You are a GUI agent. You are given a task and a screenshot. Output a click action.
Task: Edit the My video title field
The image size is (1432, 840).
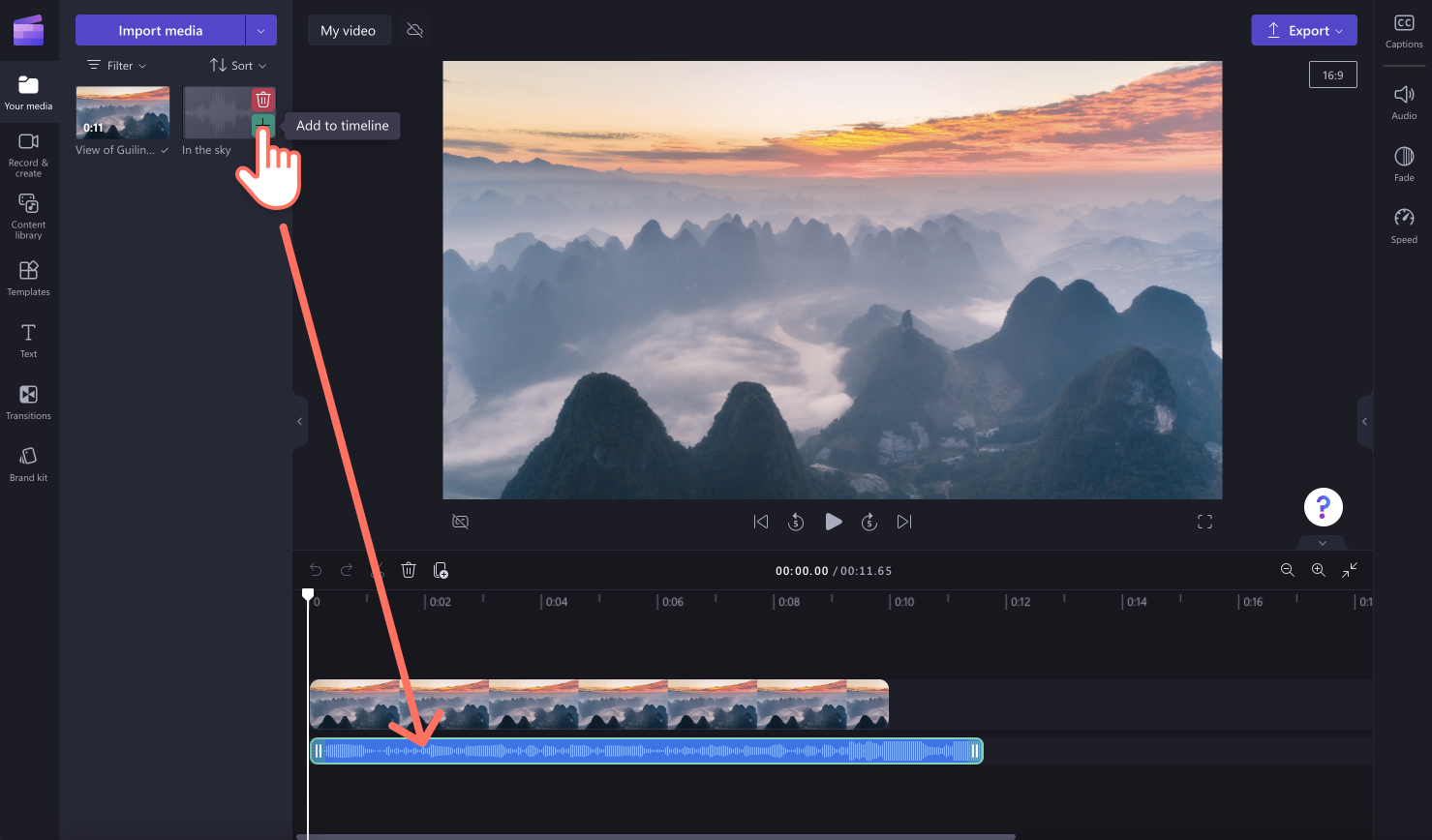[349, 30]
